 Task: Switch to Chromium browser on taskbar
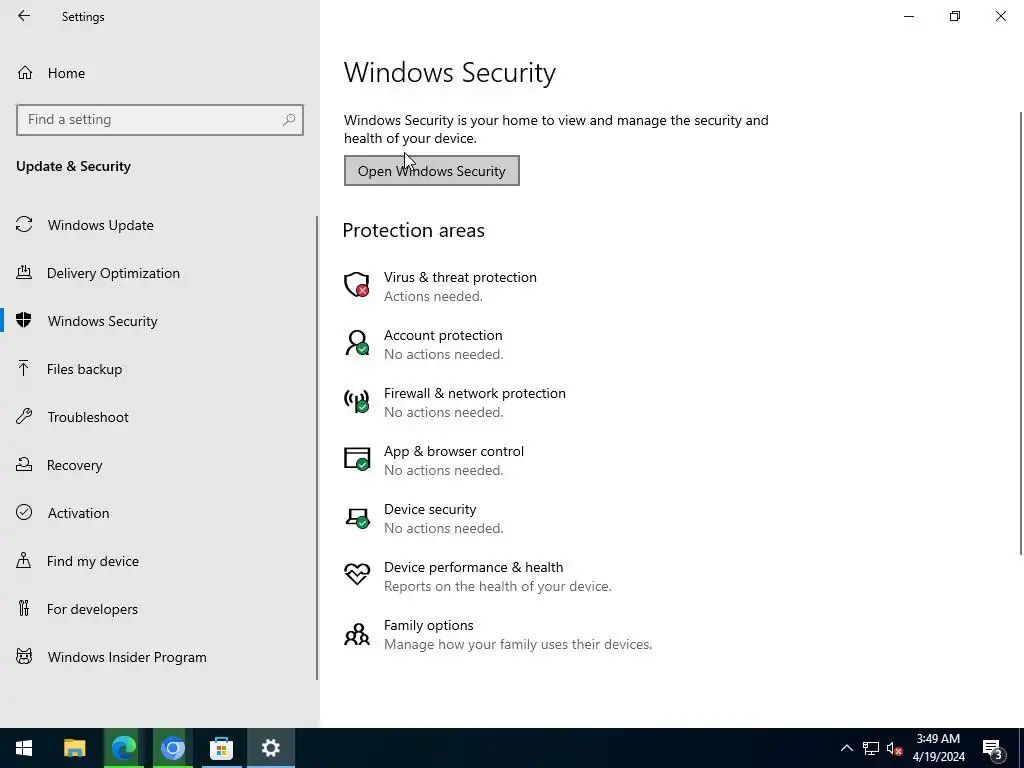tap(172, 748)
